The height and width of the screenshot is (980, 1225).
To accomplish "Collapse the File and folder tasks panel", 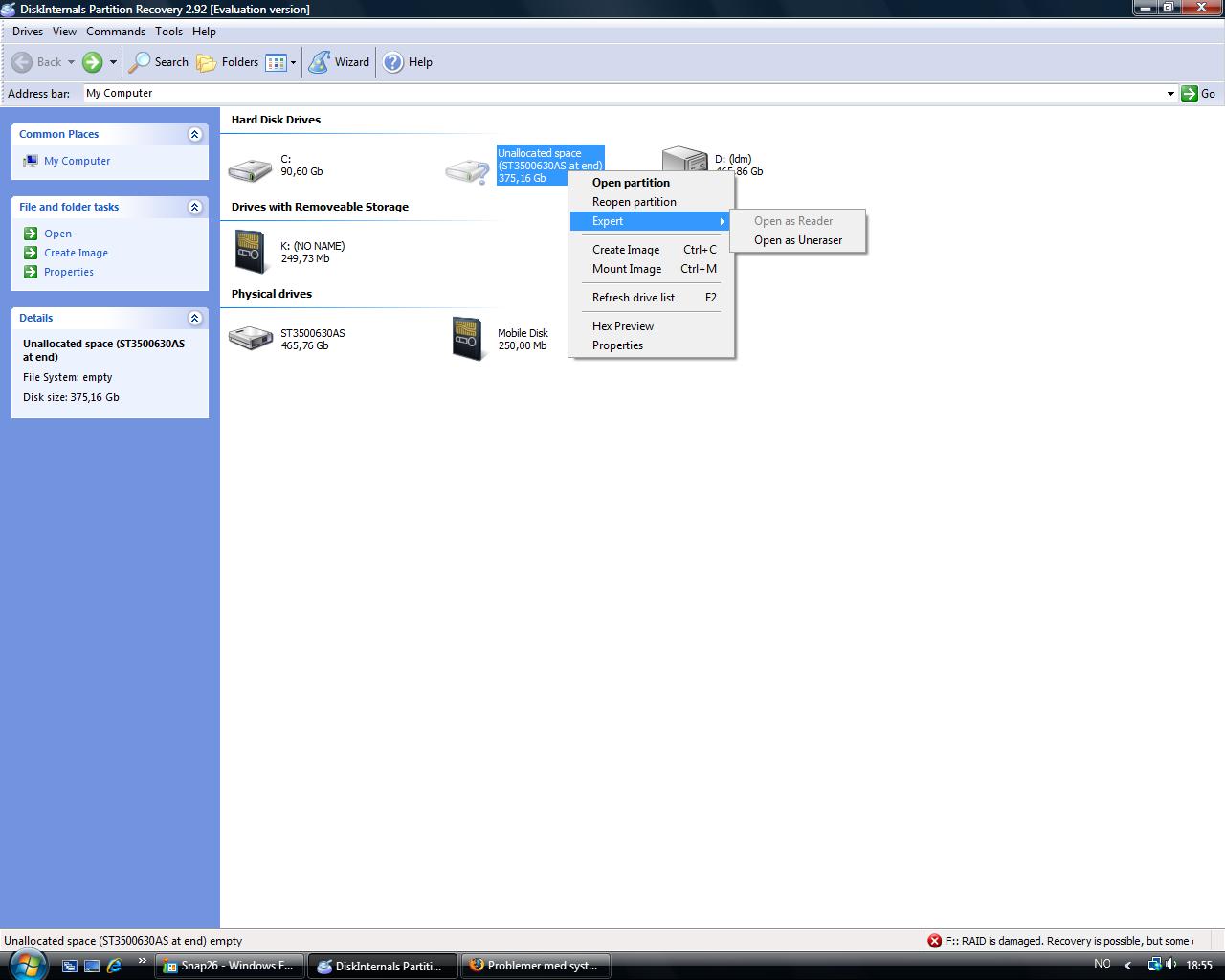I will 195,208.
